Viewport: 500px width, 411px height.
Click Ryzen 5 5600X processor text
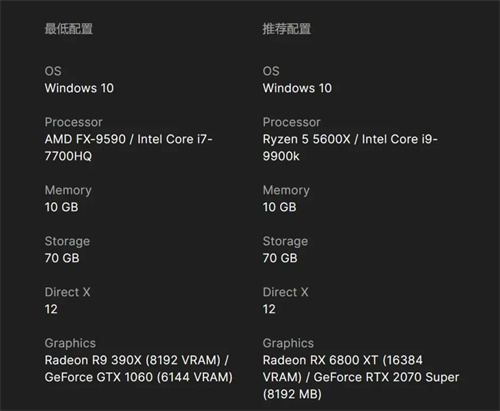click(x=307, y=139)
